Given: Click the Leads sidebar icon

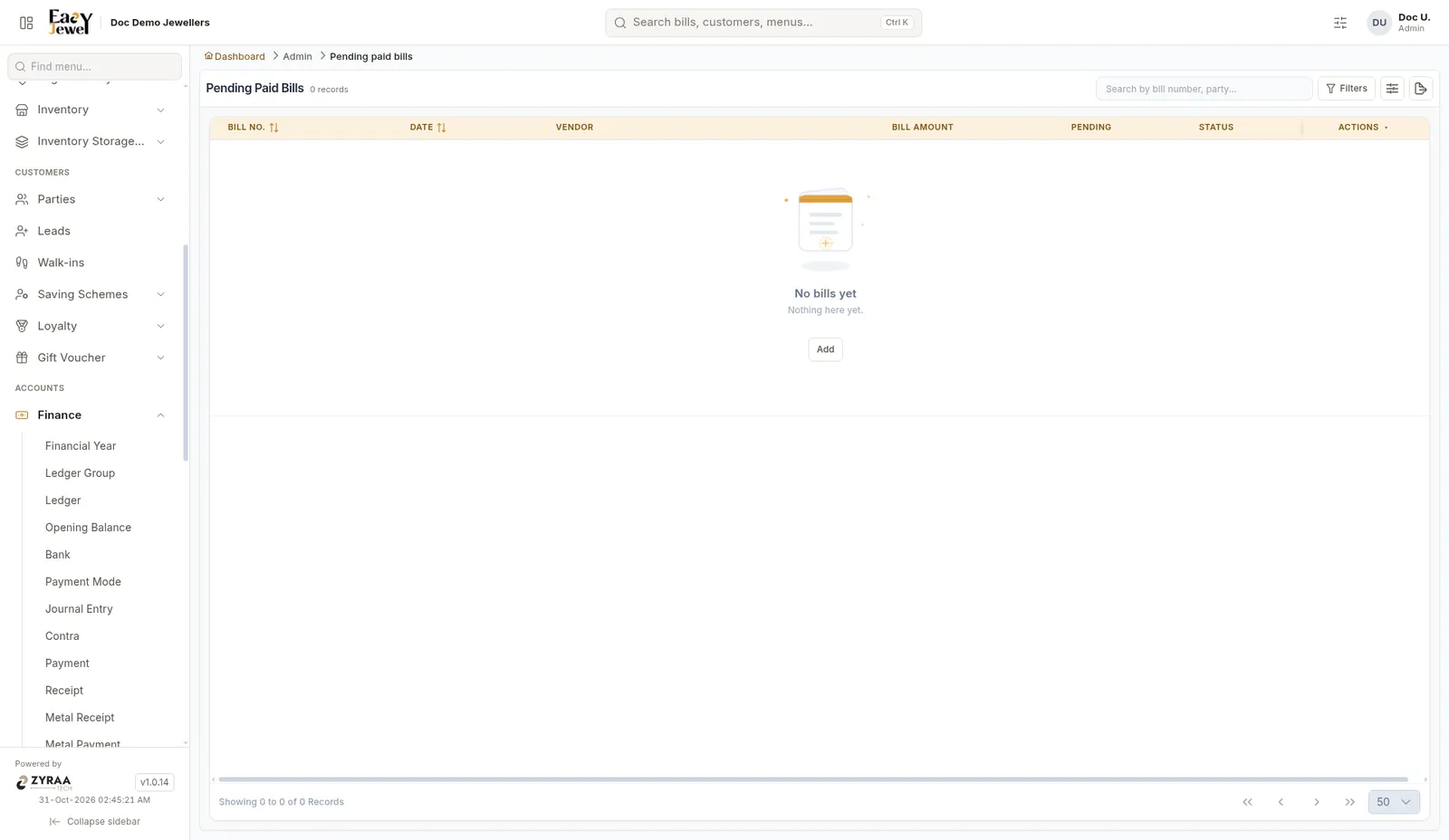Looking at the screenshot, I should tap(22, 231).
